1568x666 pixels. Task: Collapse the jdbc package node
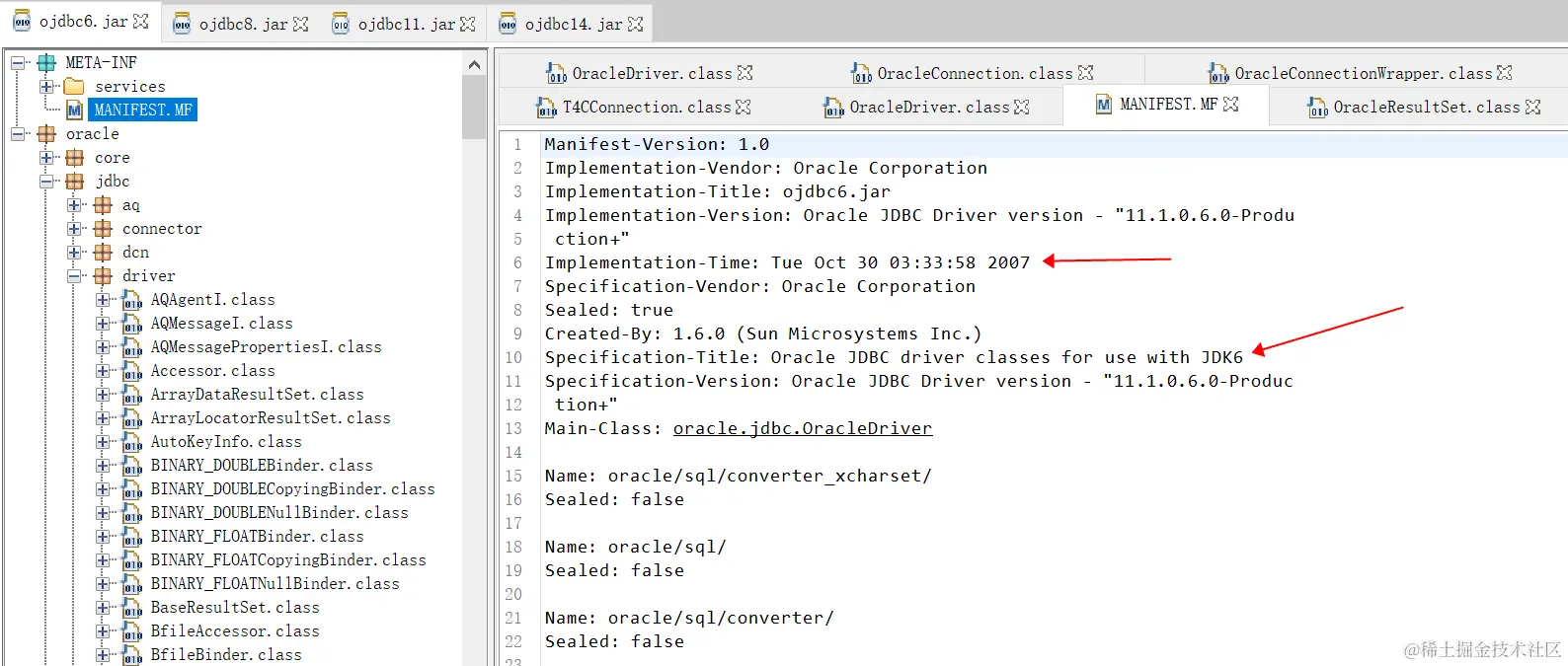tap(46, 182)
